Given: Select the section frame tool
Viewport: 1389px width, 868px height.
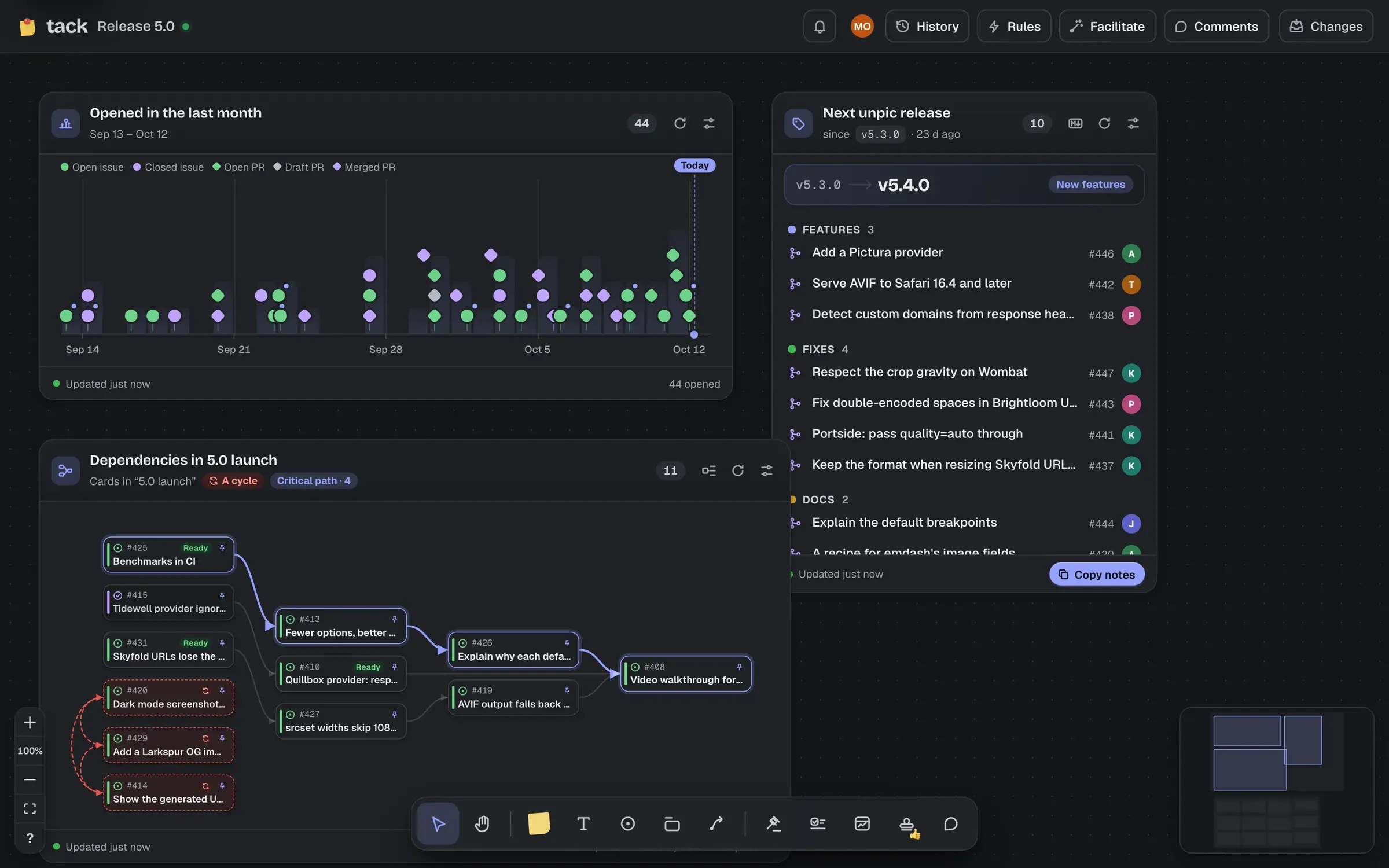Looking at the screenshot, I should tap(672, 823).
